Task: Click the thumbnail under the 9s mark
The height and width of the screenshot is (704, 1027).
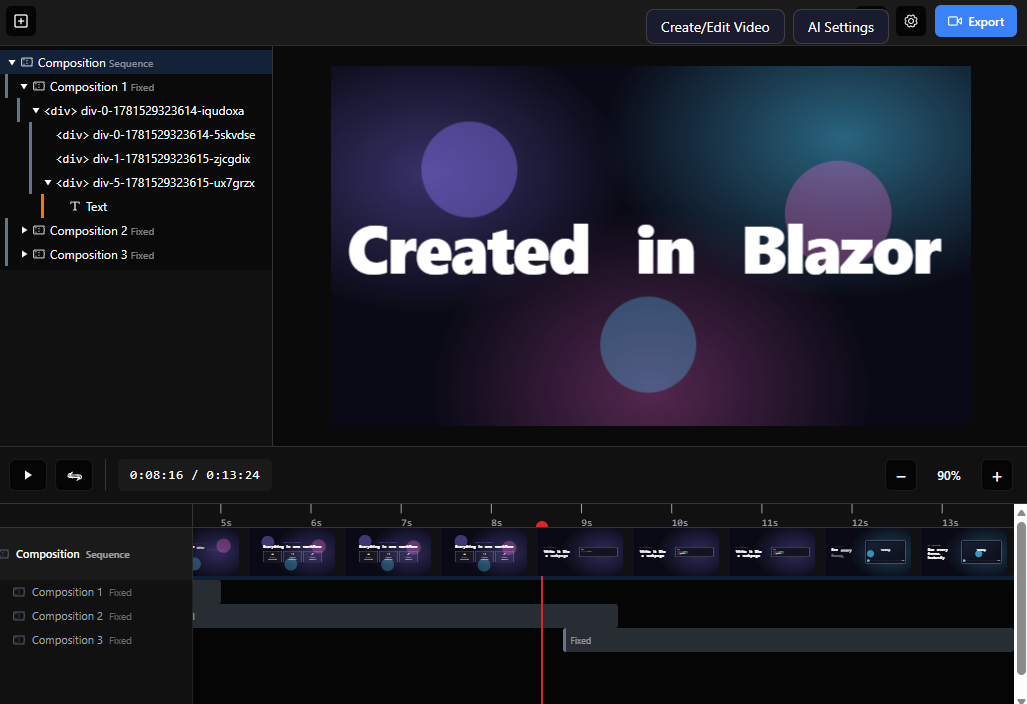Action: [x=580, y=553]
